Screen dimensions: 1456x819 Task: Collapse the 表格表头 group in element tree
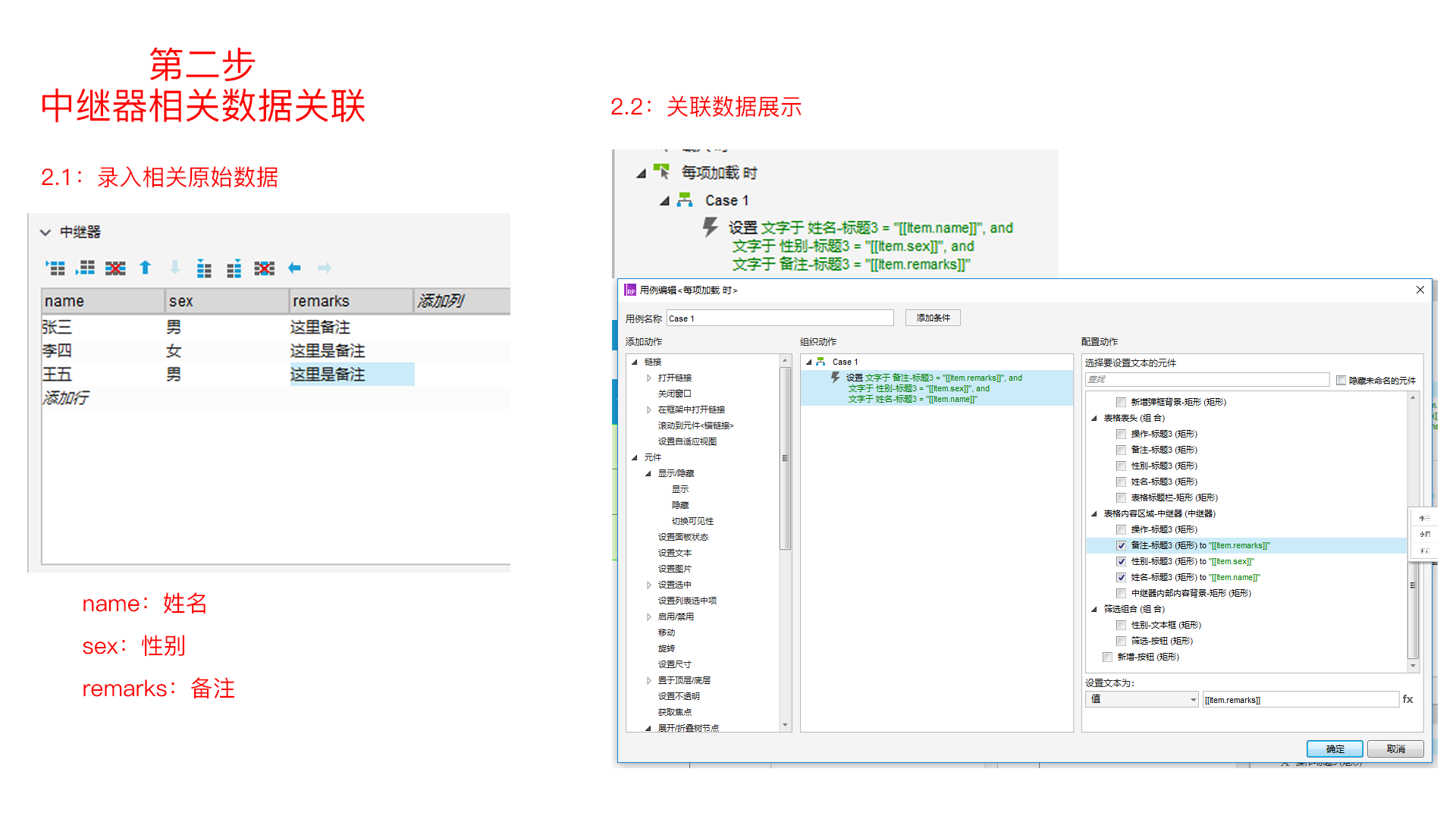coord(1094,419)
